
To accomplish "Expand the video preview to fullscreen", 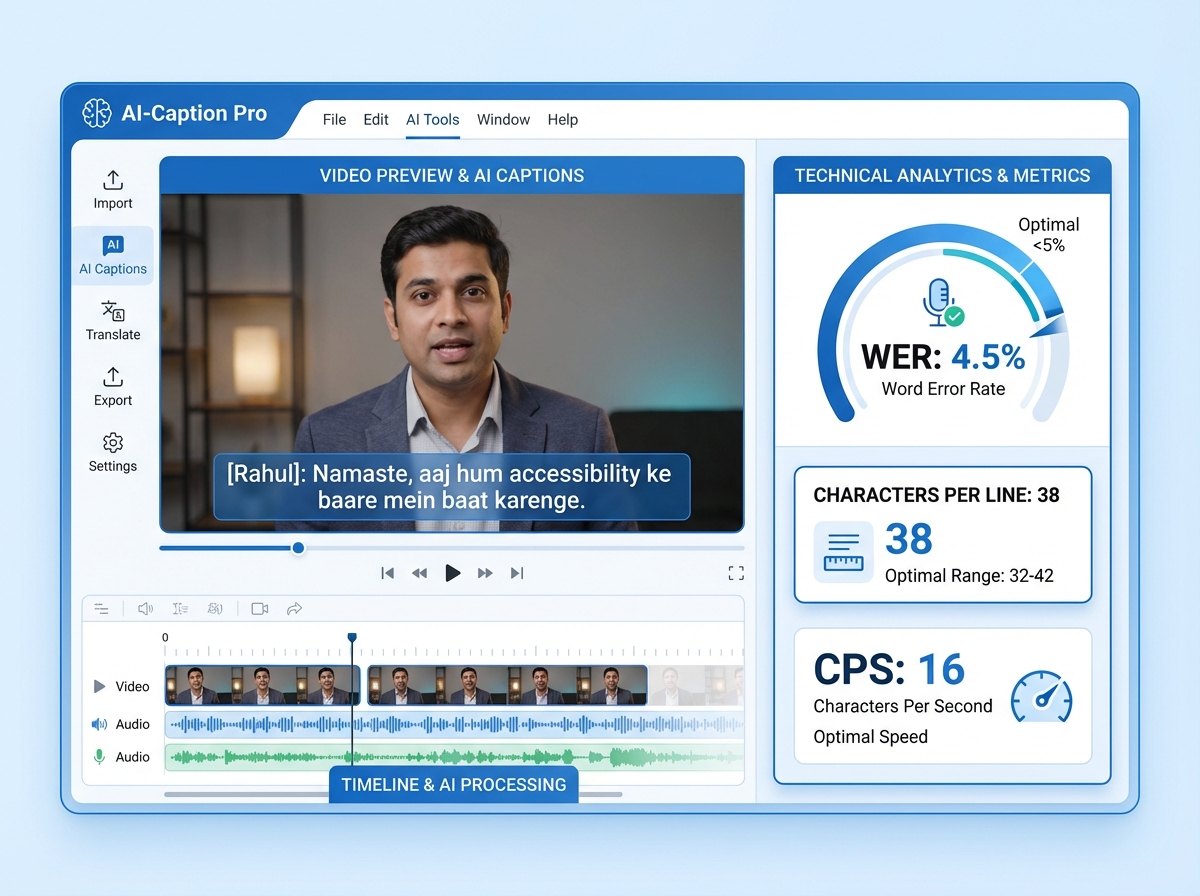I will [x=736, y=573].
